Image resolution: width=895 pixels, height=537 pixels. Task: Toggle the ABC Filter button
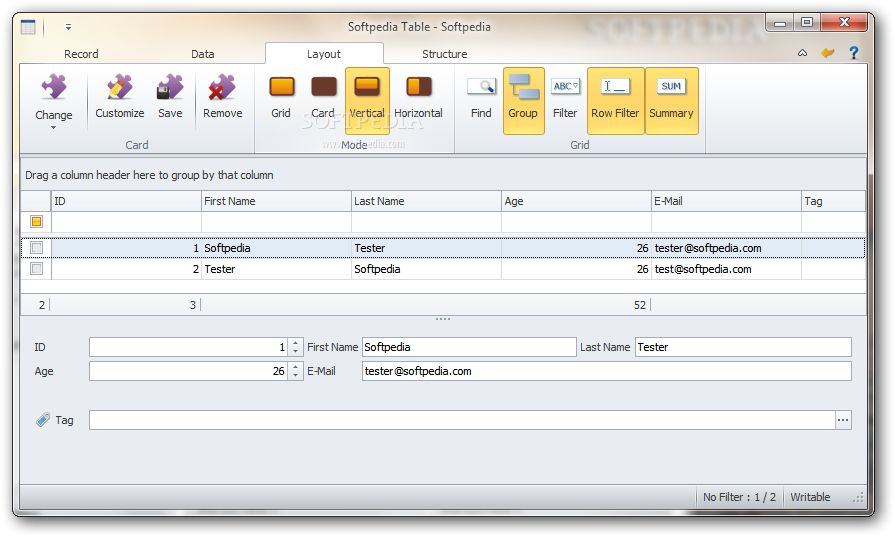[x=565, y=97]
